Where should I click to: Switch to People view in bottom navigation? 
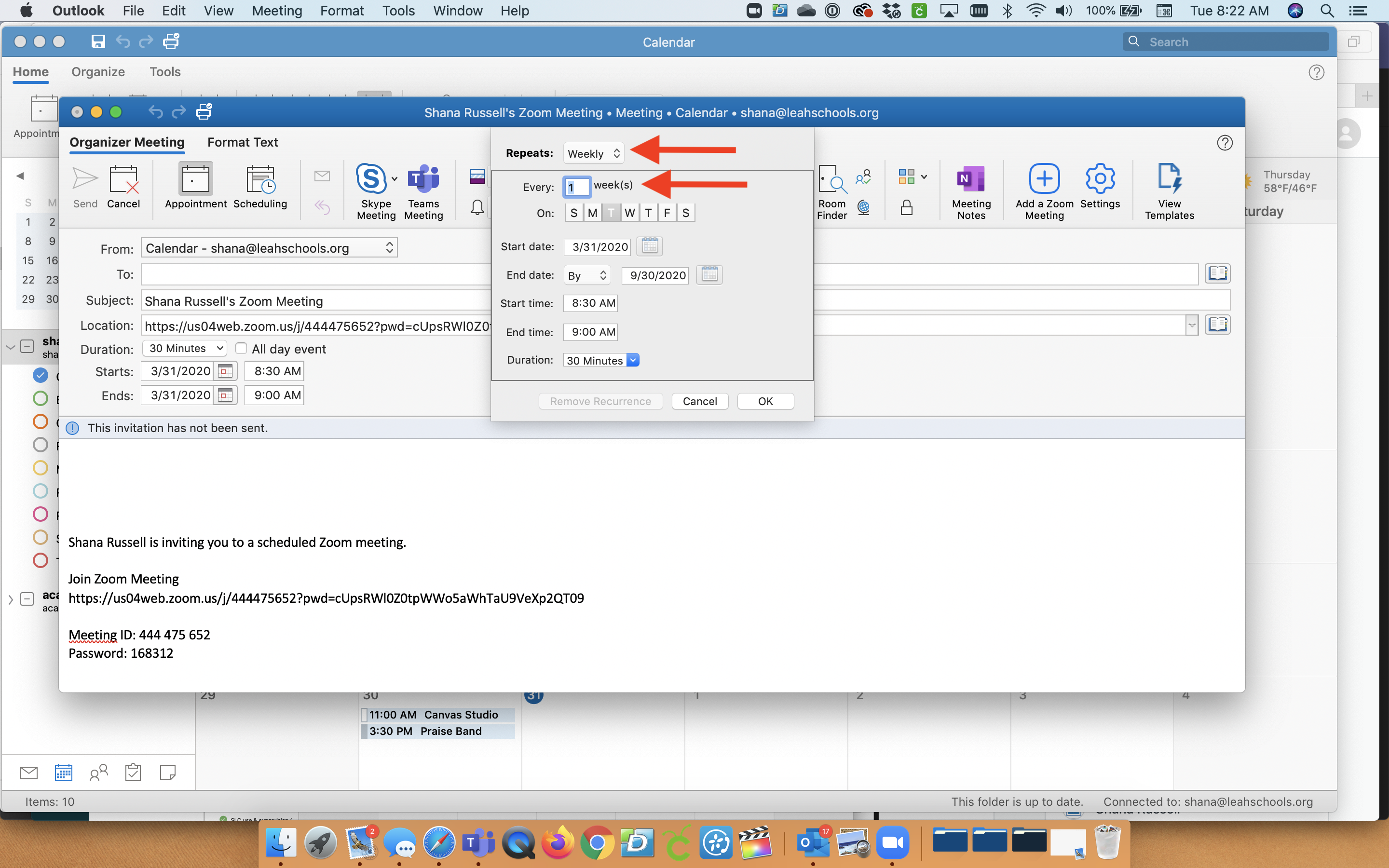99,773
